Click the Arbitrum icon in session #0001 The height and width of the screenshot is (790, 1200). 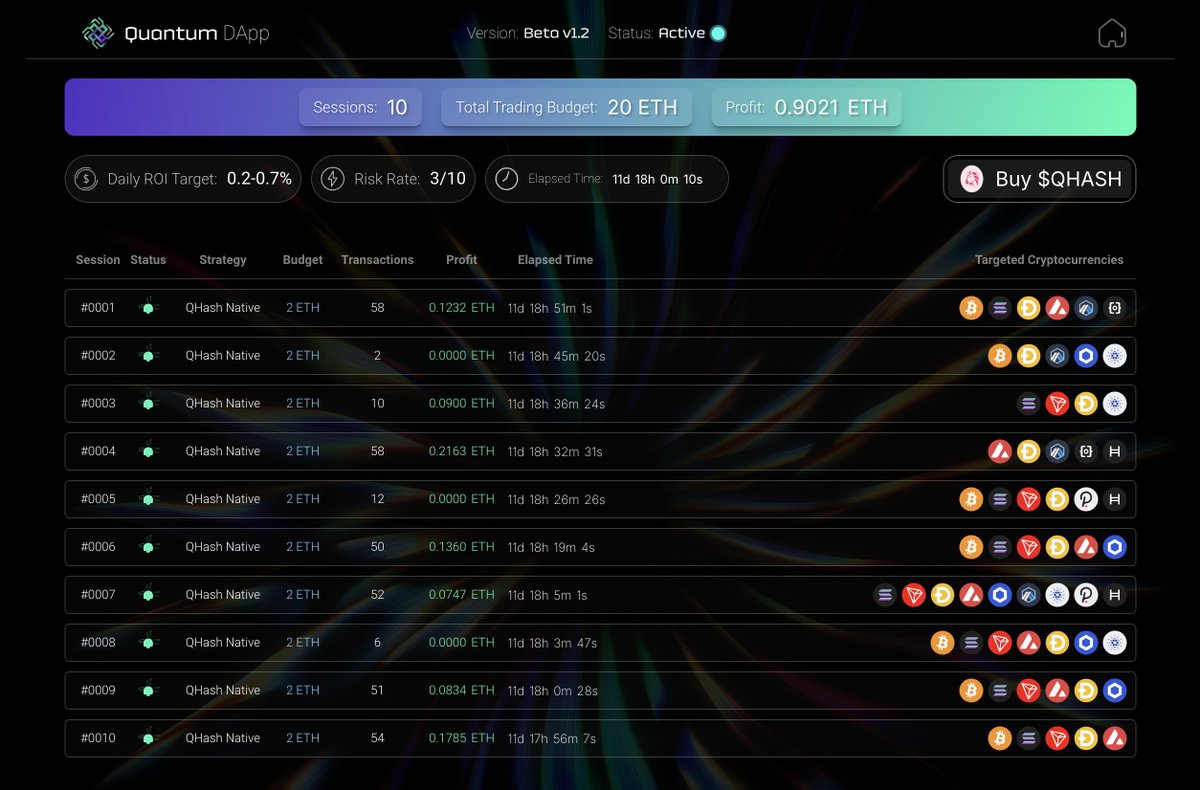(x=1086, y=308)
